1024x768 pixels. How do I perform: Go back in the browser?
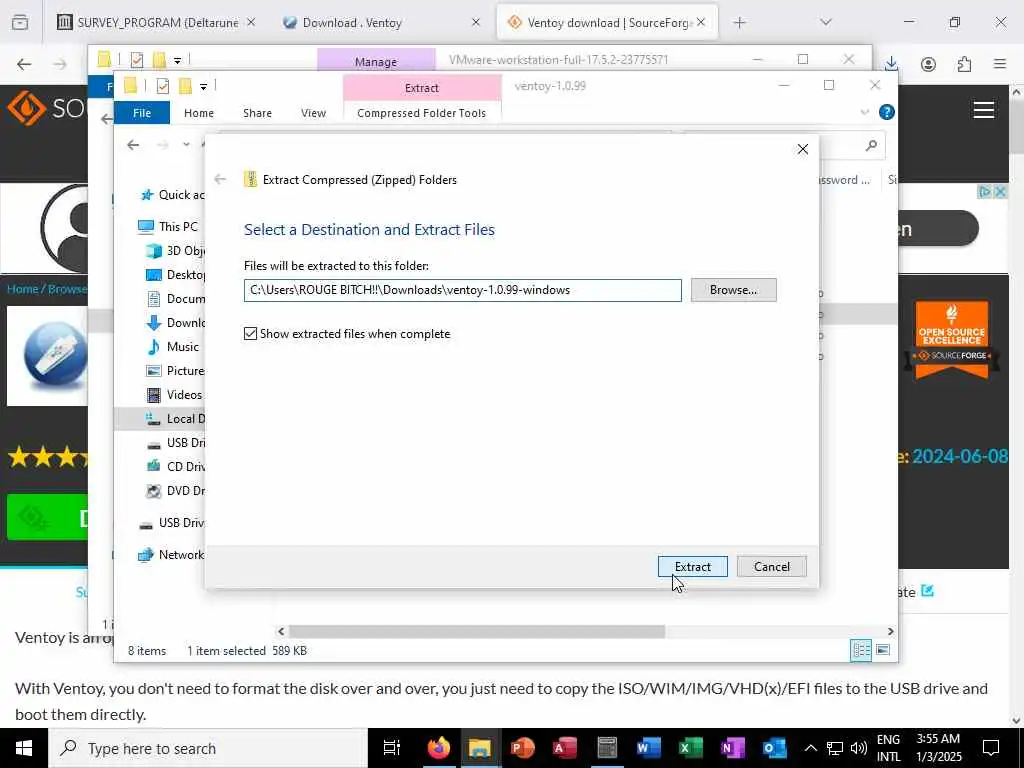pos(24,64)
